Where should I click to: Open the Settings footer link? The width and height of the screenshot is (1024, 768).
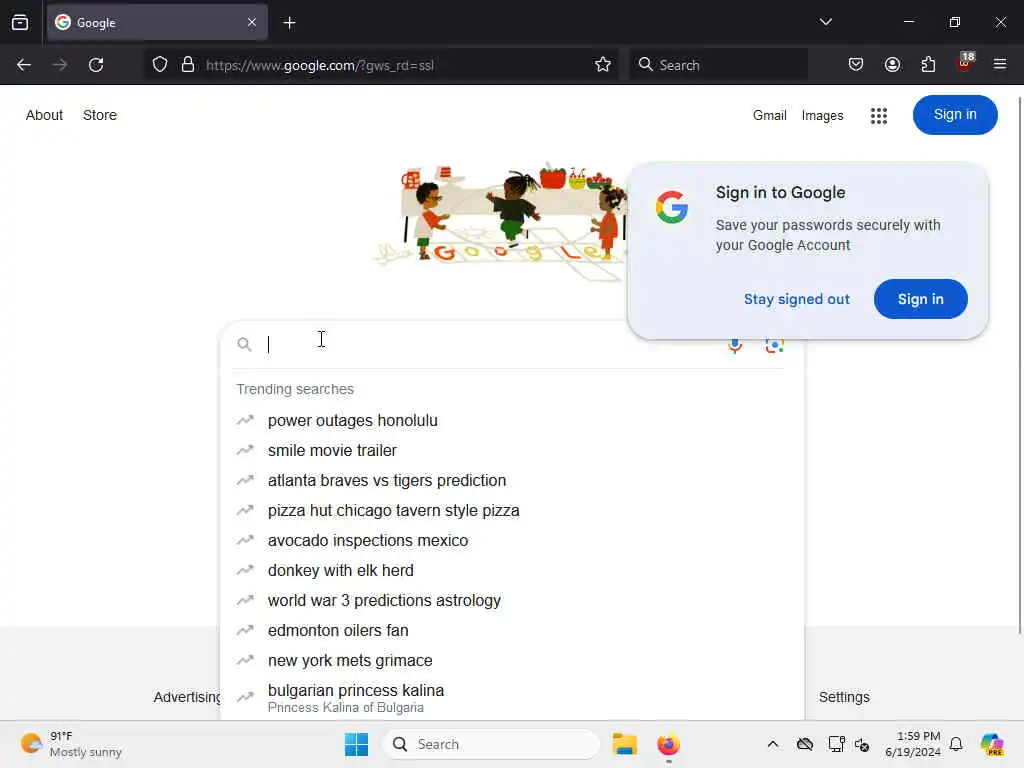coord(844,697)
